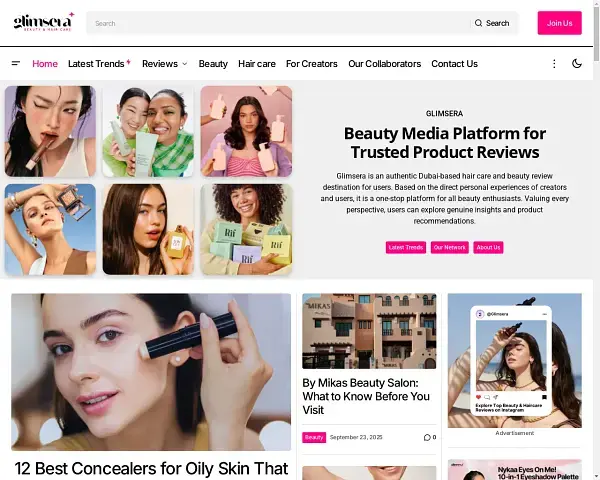Image resolution: width=600 pixels, height=480 pixels.
Task: Open the Reviews menu item
Action: (x=160, y=64)
